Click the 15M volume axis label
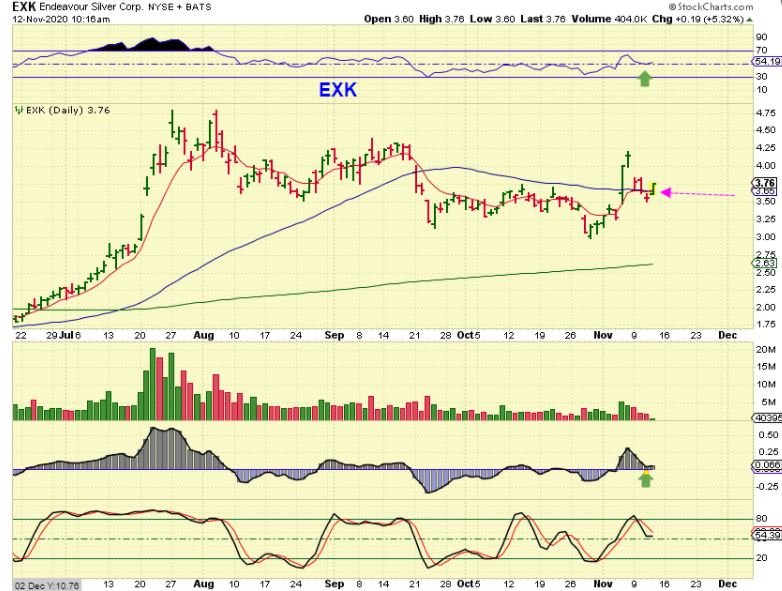 tap(766, 367)
